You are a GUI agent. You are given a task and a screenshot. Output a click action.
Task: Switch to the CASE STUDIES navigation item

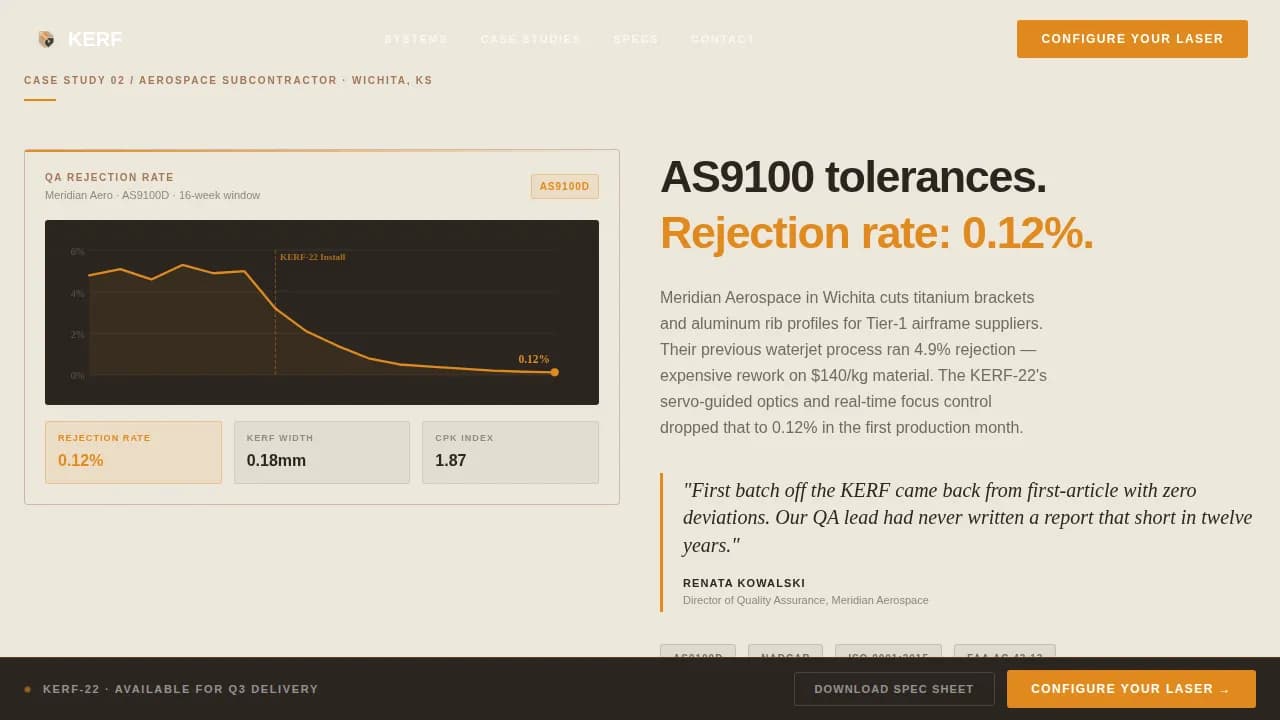point(530,39)
